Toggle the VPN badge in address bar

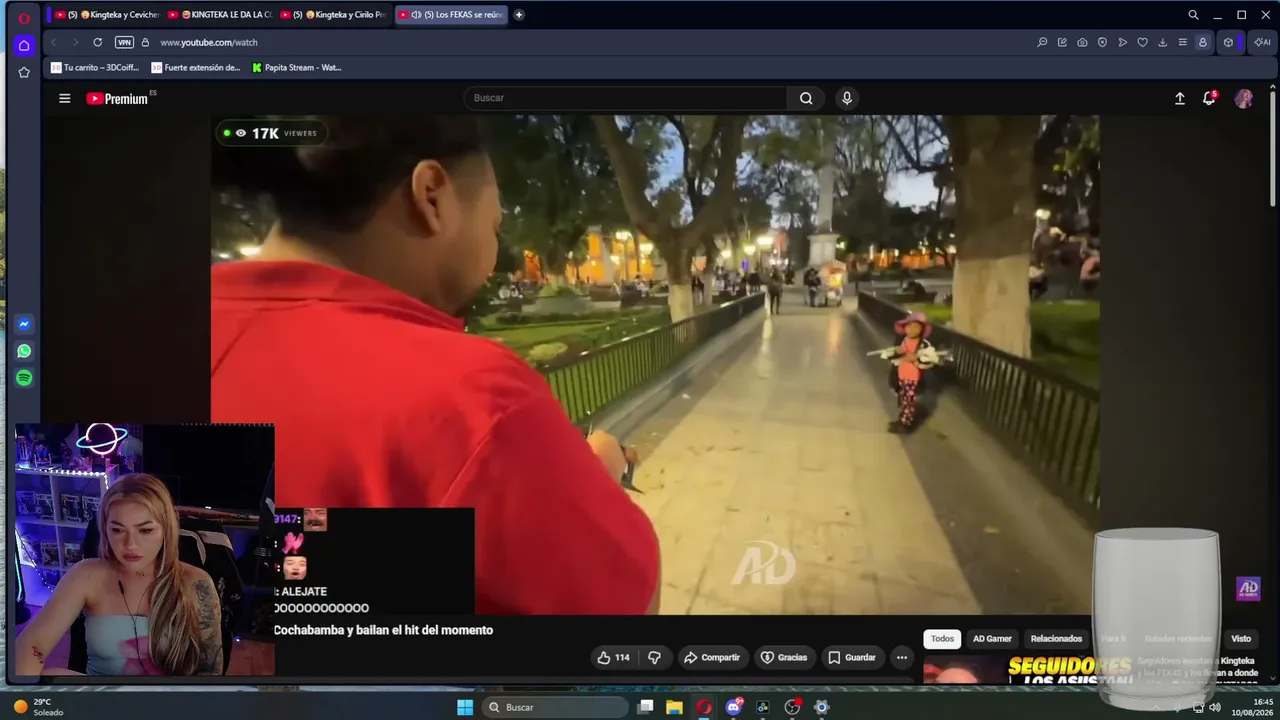click(x=124, y=42)
